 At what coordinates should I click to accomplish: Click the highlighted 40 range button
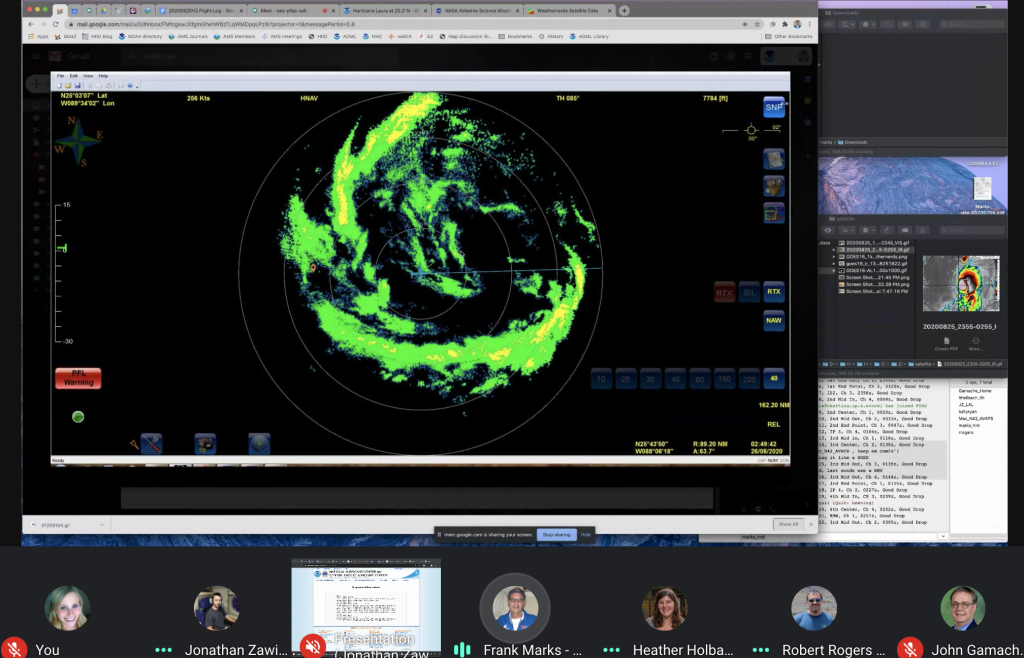click(774, 379)
